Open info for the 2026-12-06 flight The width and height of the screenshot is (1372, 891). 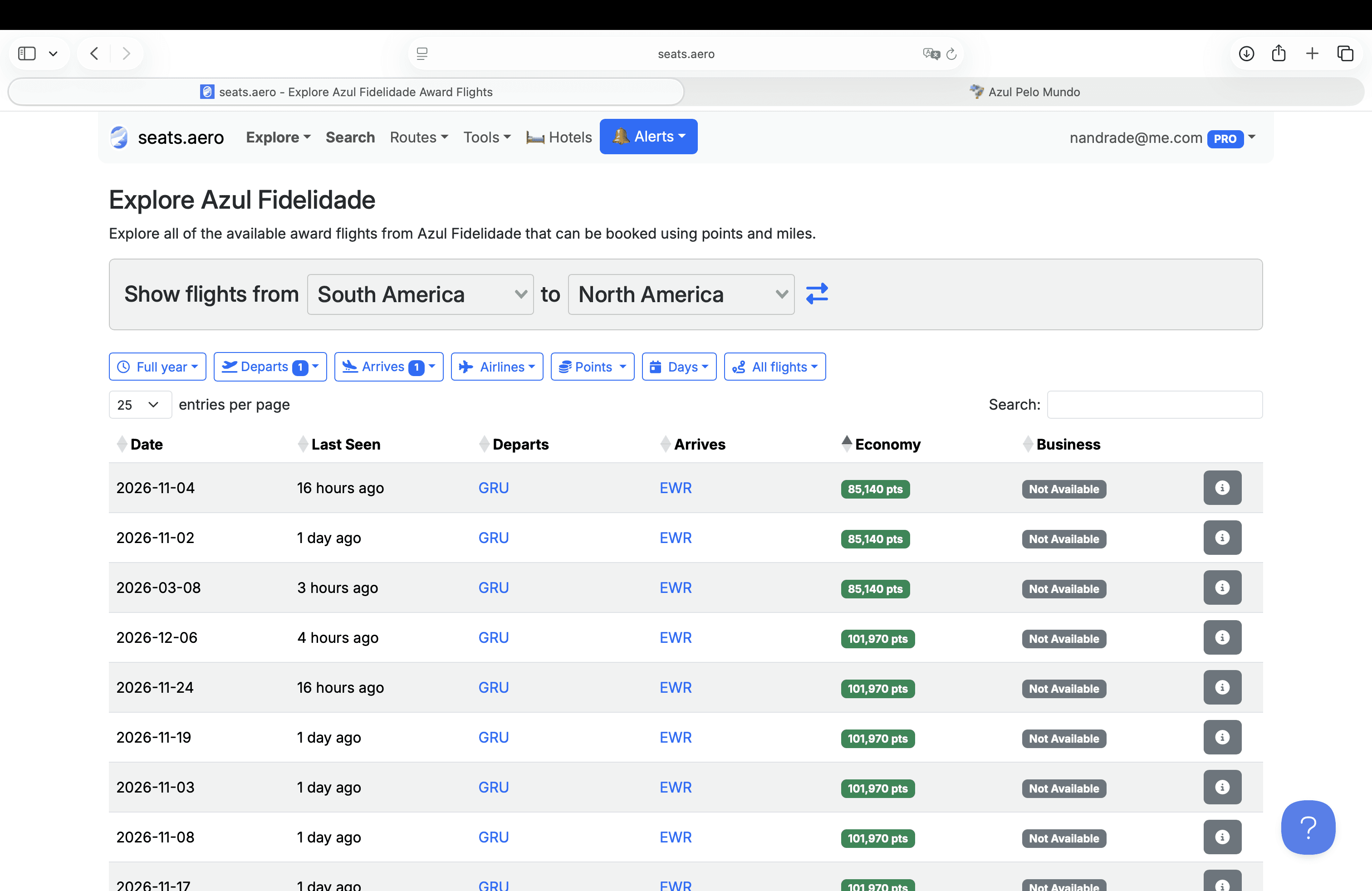[1221, 637]
